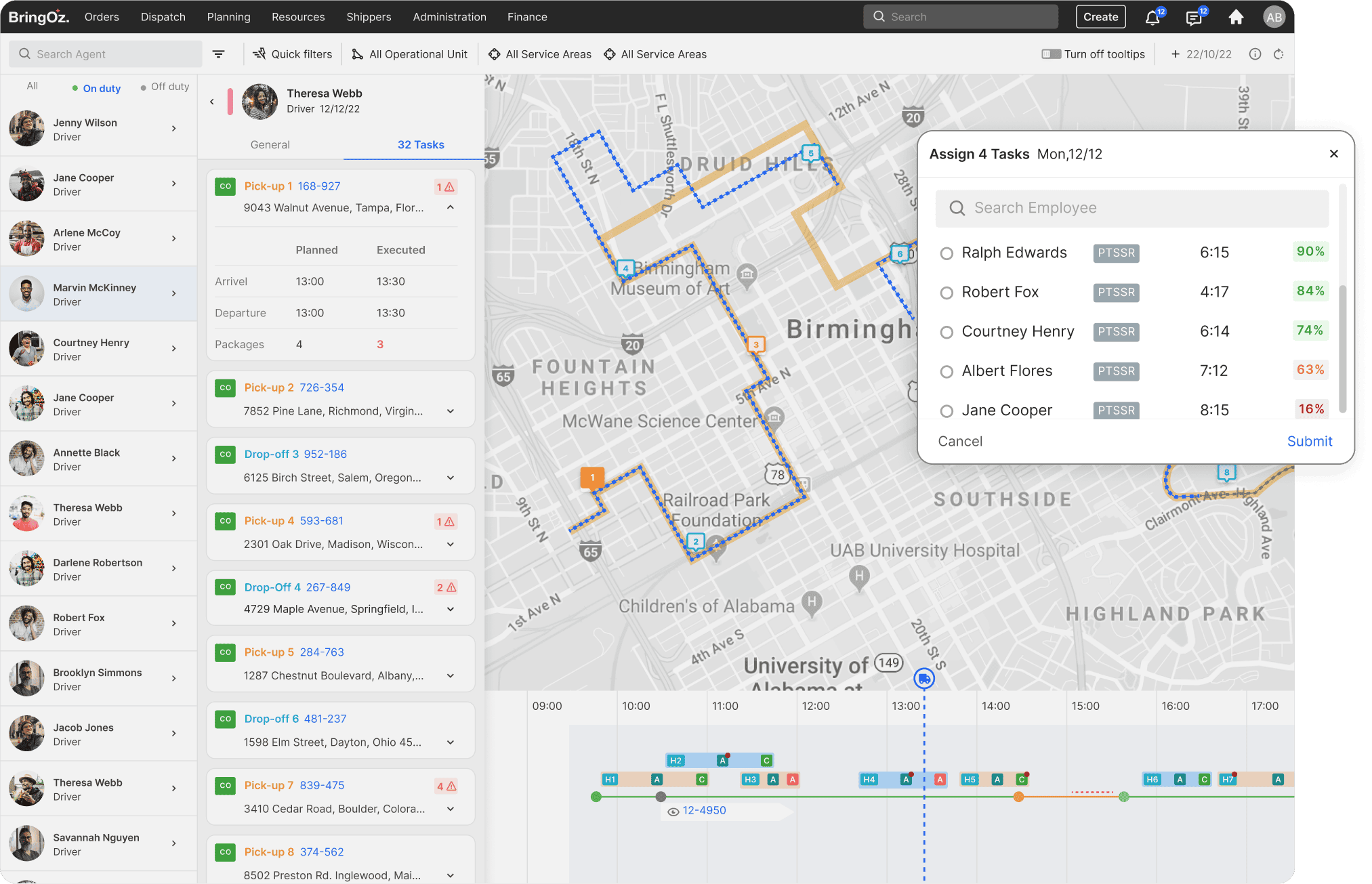Expand Marvin McKinney driver row chevron
Screen dimensions: 1372x884
point(174,293)
